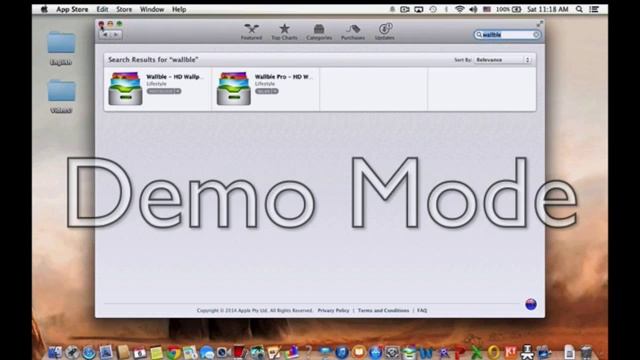Go forward using the right navigation arrow
Image resolution: width=640 pixels, height=360 pixels.
click(116, 35)
